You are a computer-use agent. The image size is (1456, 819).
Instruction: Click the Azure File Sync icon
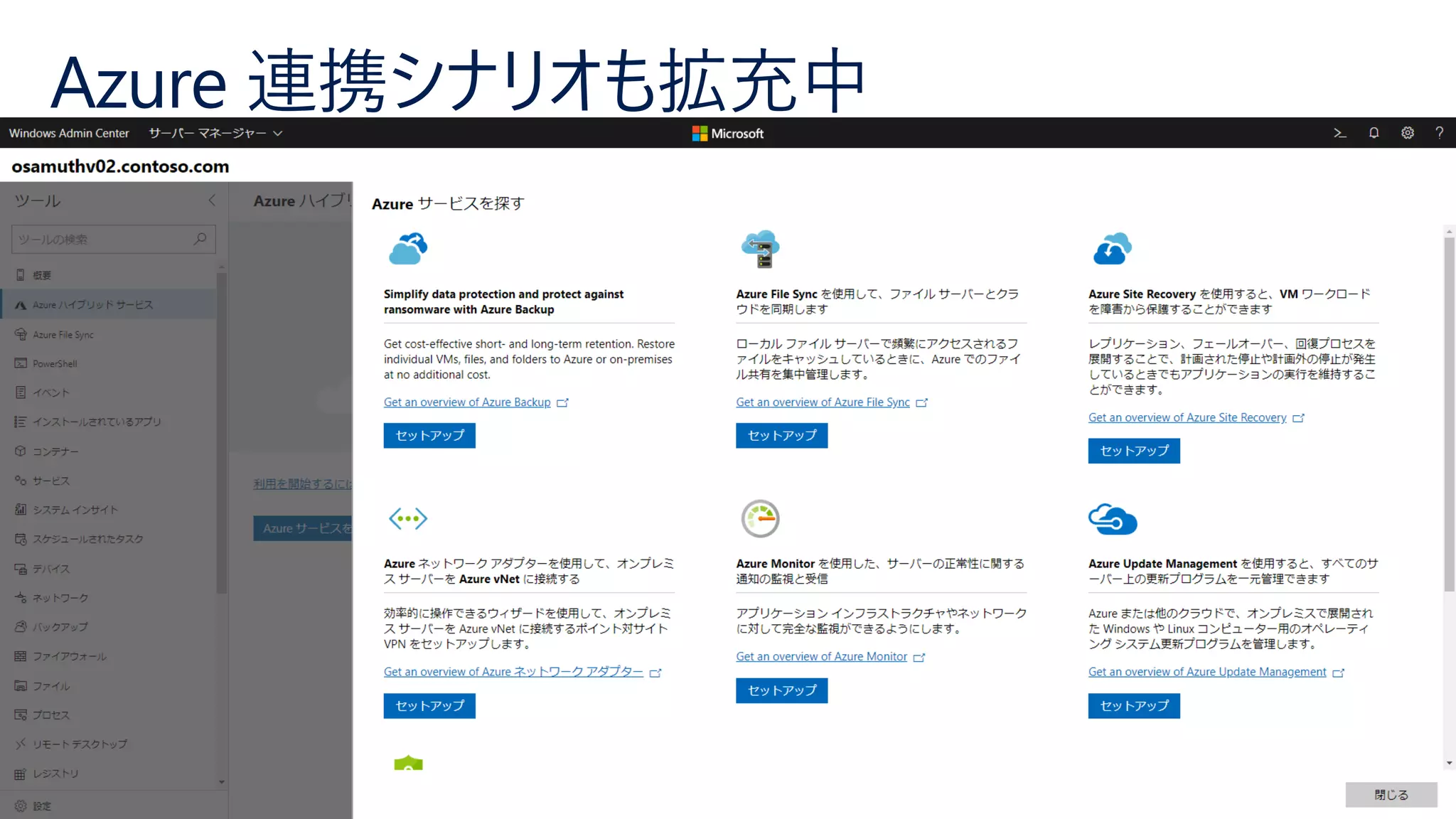pyautogui.click(x=760, y=249)
